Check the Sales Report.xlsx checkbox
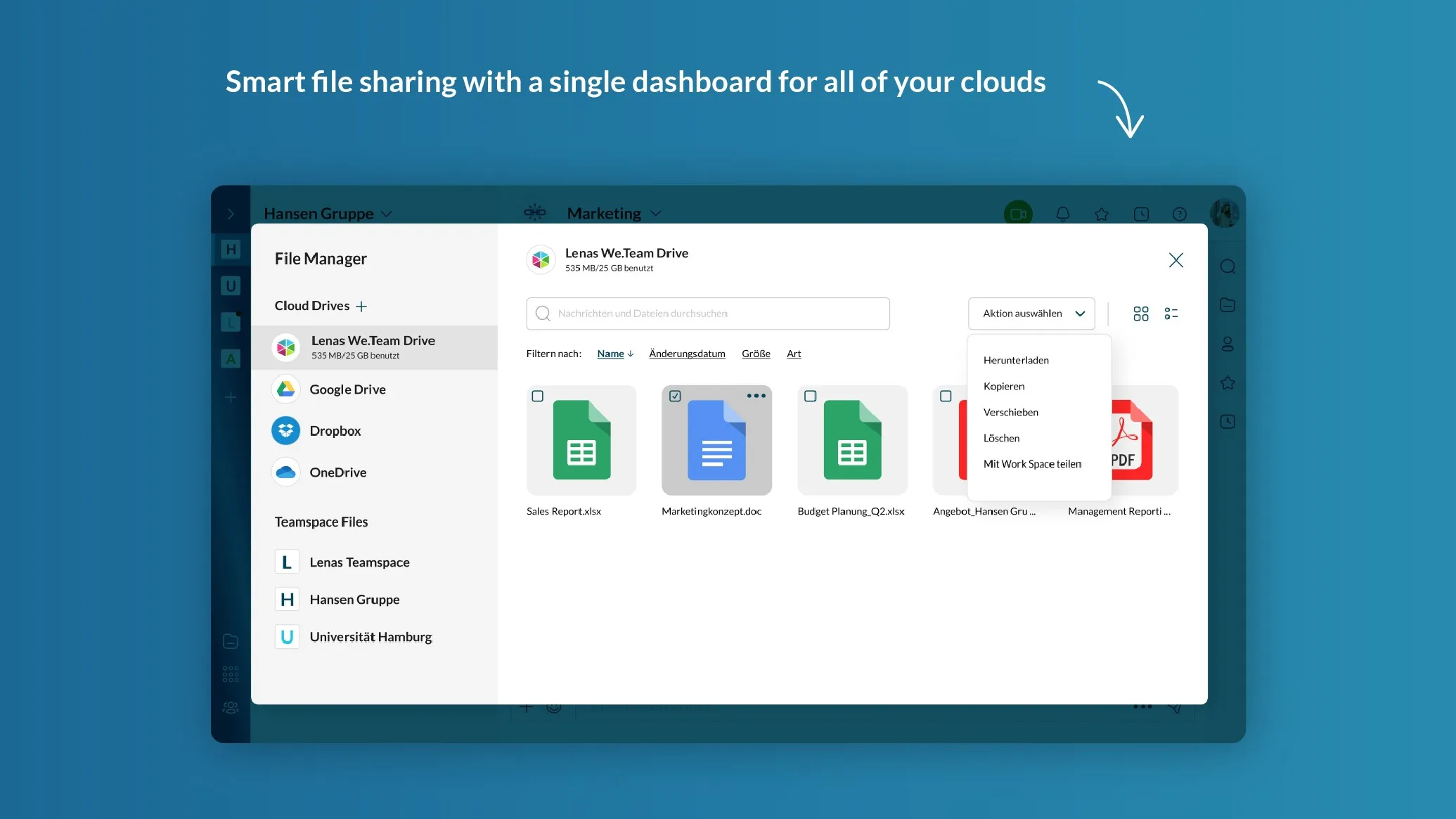The height and width of the screenshot is (819, 1456). (x=538, y=396)
